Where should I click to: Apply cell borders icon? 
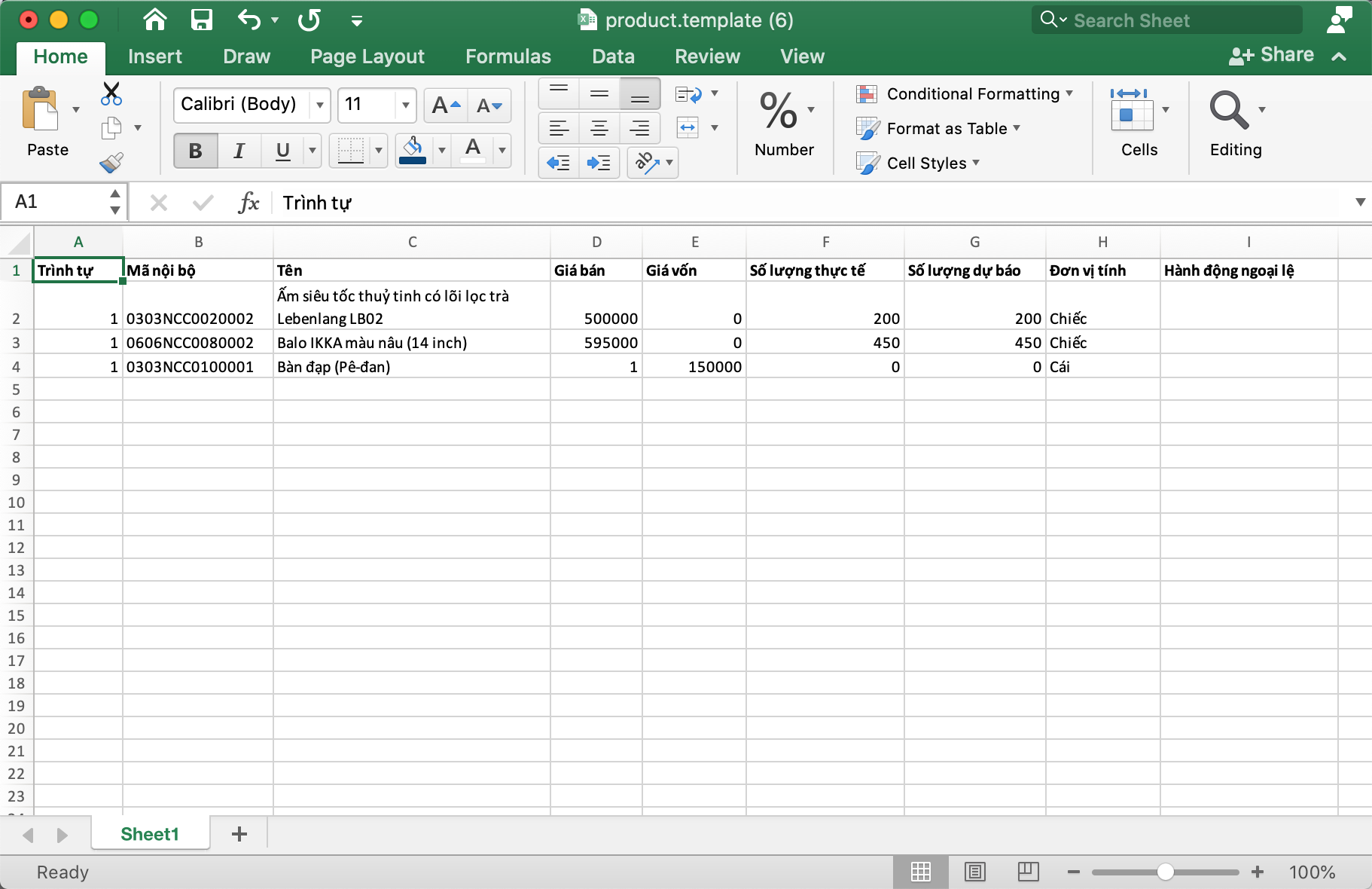click(x=350, y=151)
